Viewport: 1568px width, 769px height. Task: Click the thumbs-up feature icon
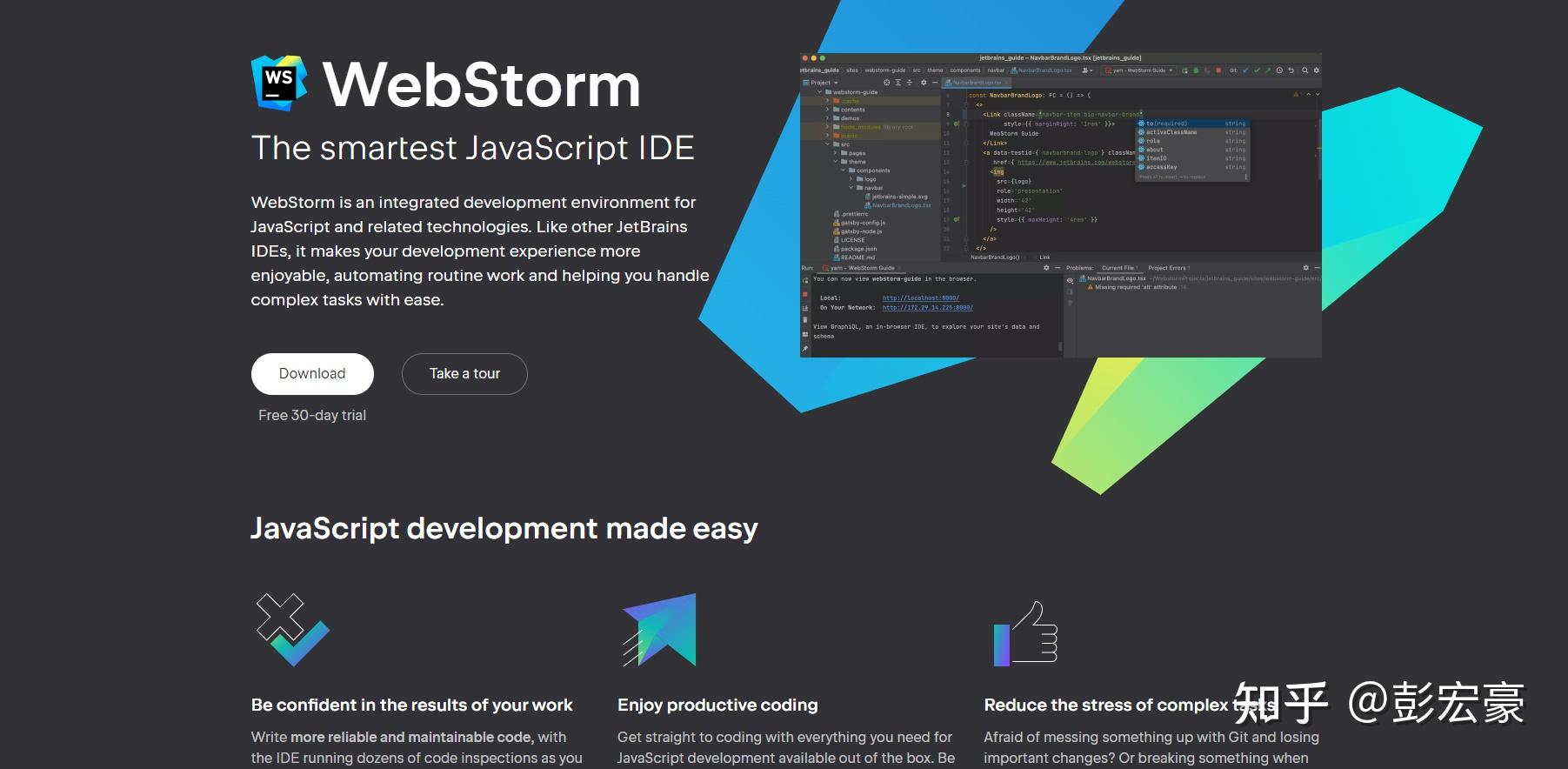coord(1025,633)
